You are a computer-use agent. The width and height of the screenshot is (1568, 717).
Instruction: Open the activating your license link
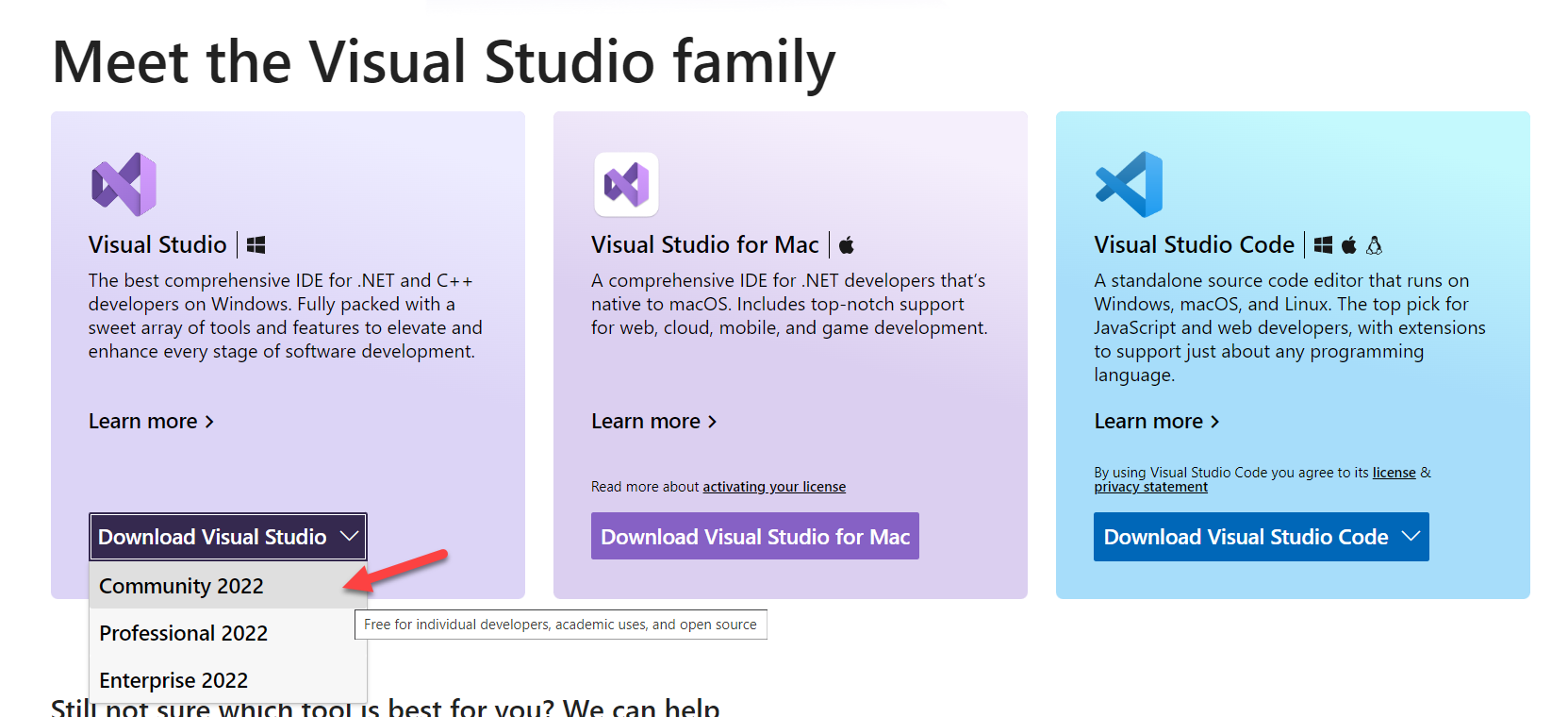pyautogui.click(x=773, y=487)
